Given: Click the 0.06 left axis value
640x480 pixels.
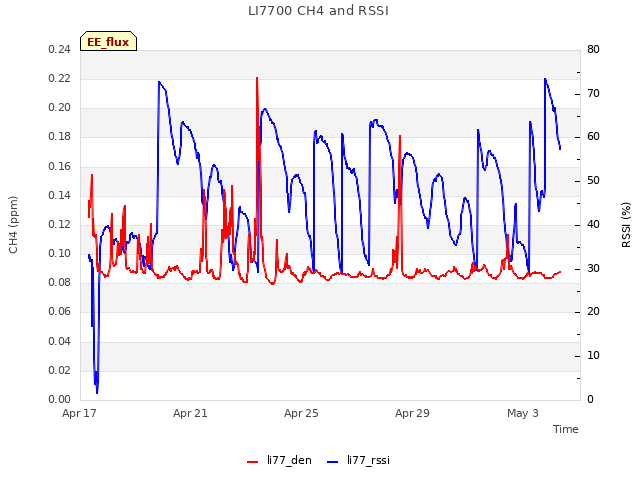Looking at the screenshot, I should 60,312.
